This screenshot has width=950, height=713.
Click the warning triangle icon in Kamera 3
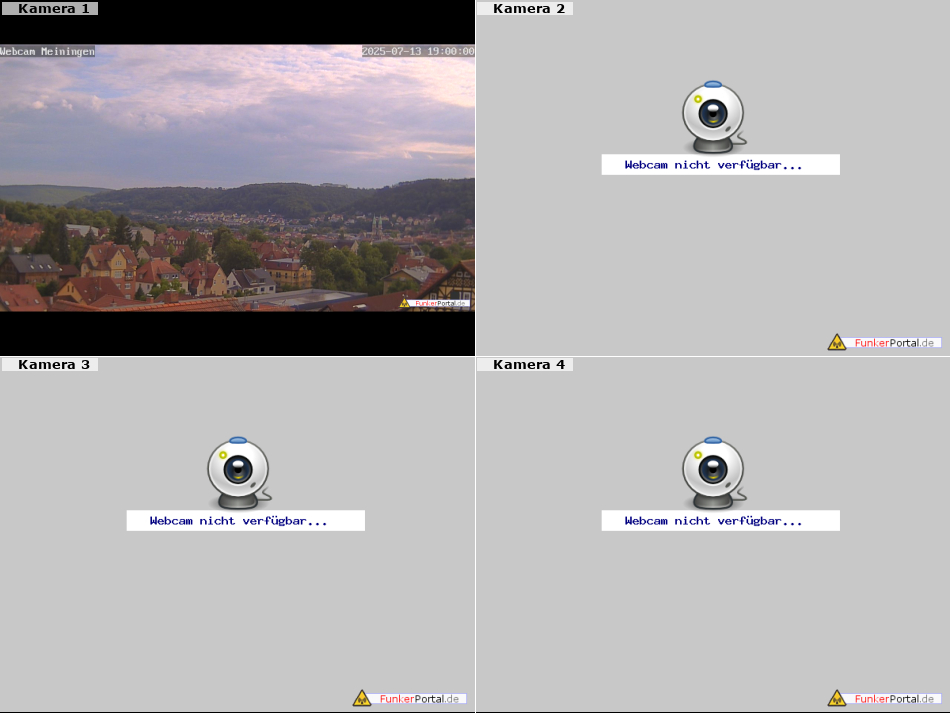pos(362,698)
